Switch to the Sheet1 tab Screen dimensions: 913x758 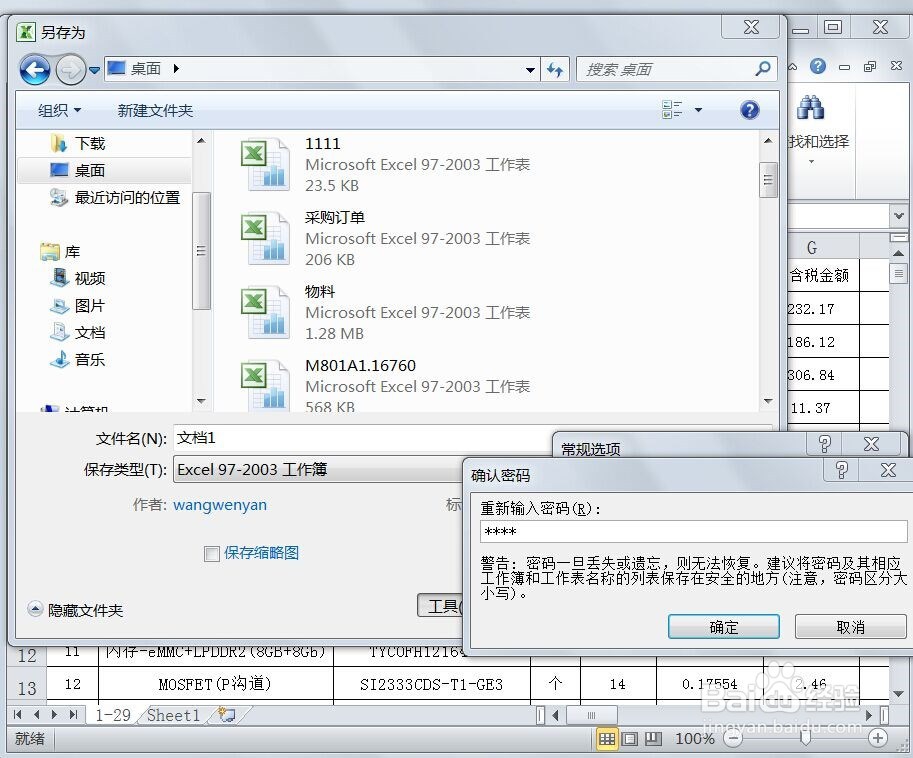pos(172,714)
